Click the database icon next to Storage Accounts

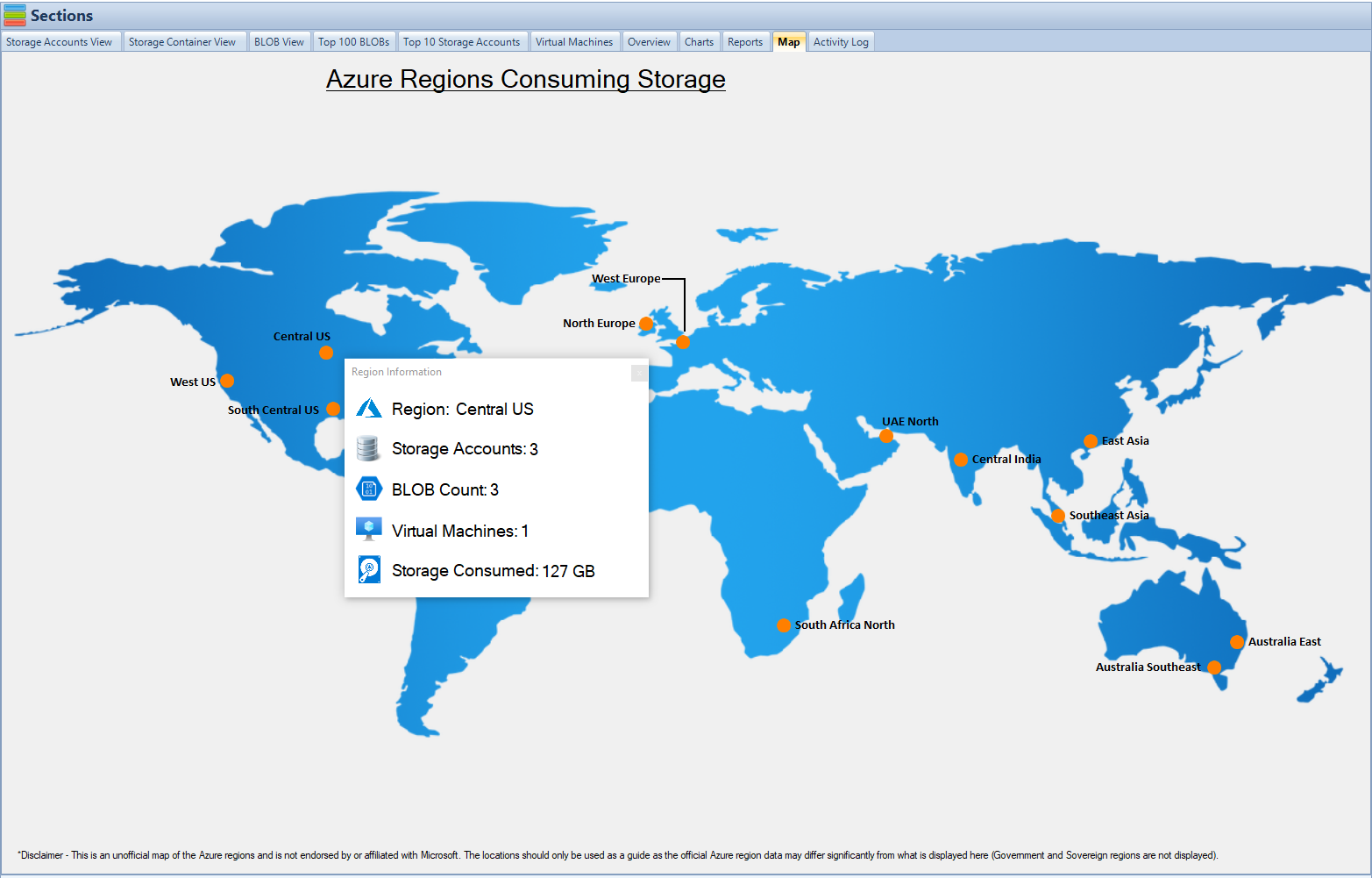[368, 448]
